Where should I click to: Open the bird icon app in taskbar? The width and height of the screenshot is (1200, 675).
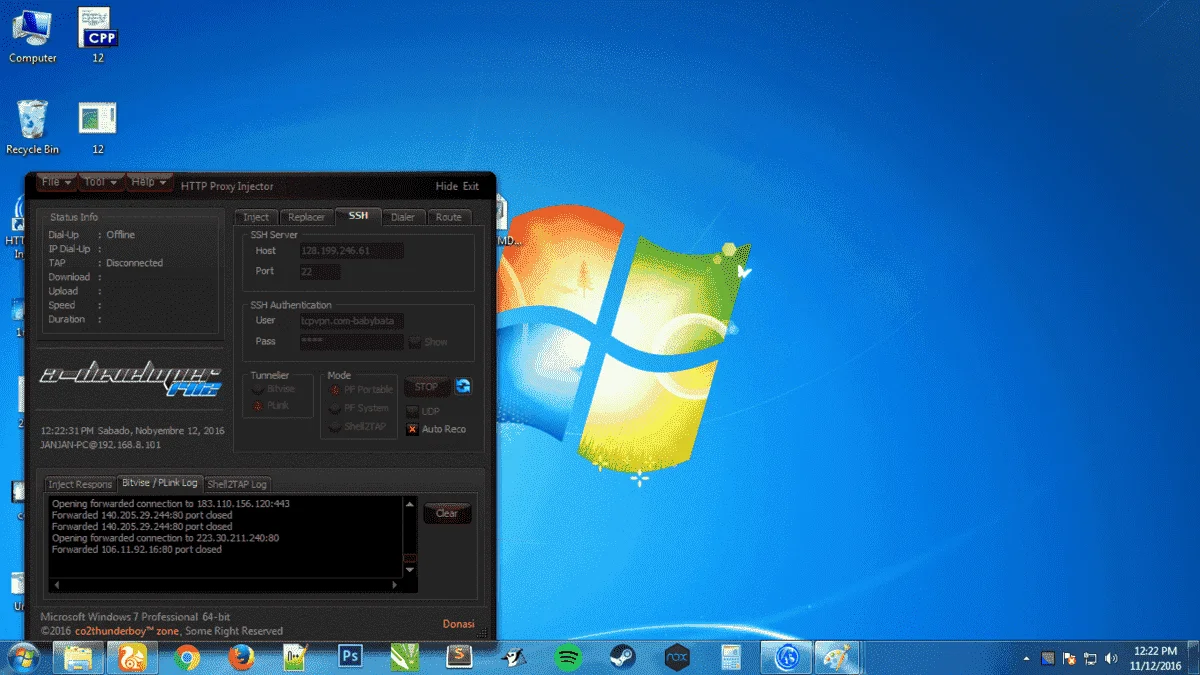click(x=514, y=657)
